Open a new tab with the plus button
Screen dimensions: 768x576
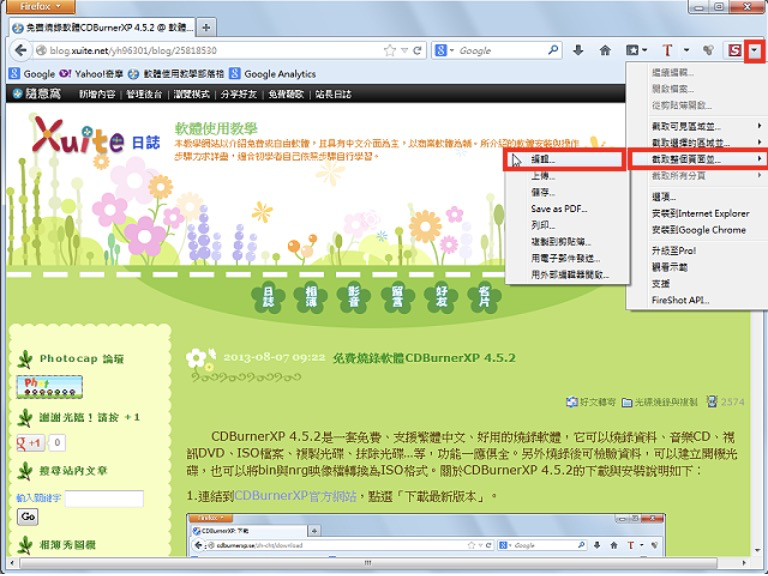pyautogui.click(x=206, y=27)
